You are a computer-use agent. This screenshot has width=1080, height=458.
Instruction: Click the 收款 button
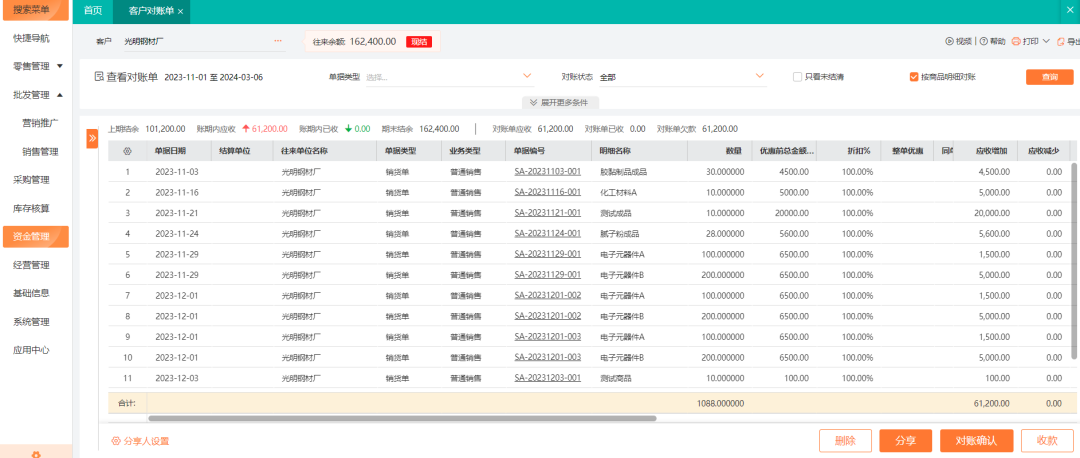[1047, 441]
